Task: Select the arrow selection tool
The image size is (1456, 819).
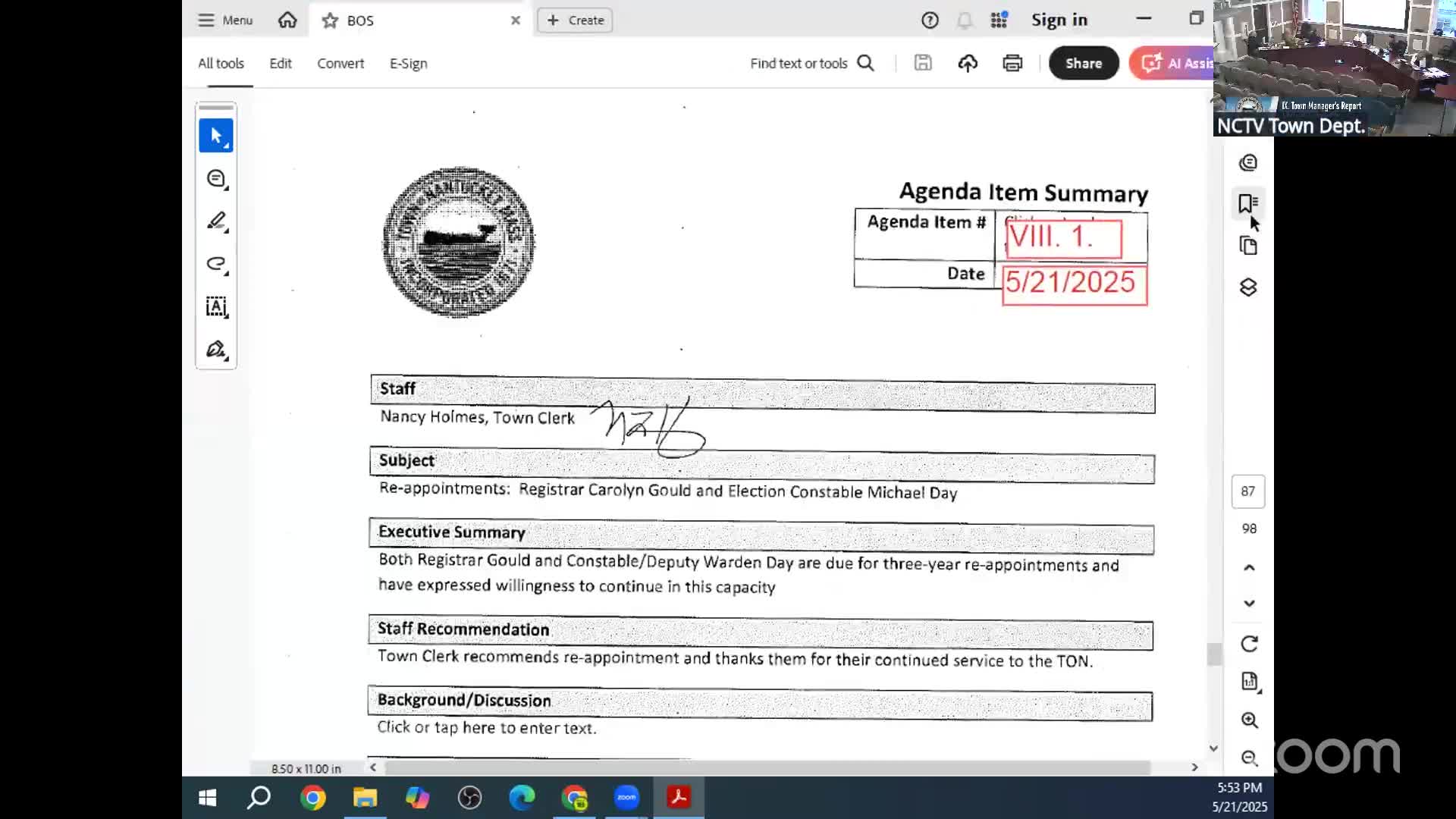Action: pyautogui.click(x=216, y=136)
